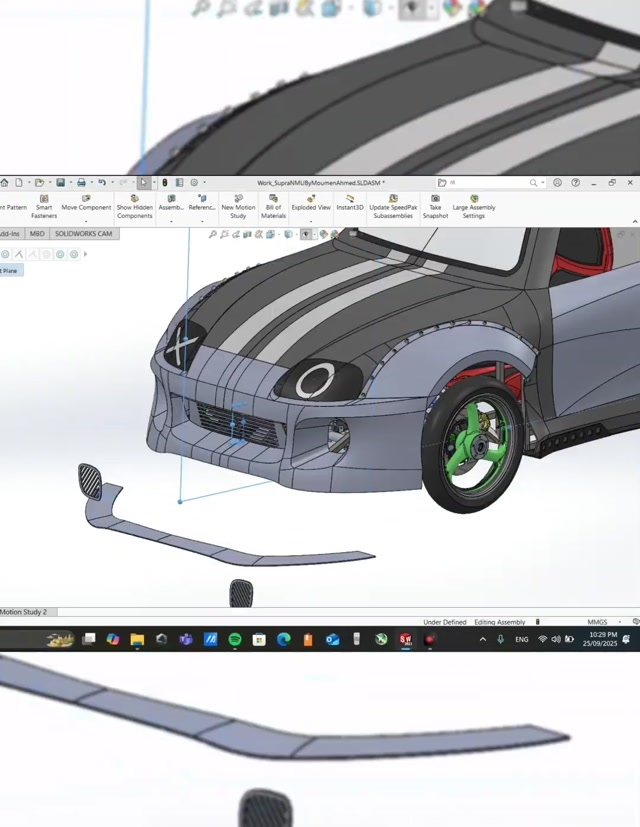Toggle Show Hidden Components
The height and width of the screenshot is (827, 640).
[x=135, y=206]
